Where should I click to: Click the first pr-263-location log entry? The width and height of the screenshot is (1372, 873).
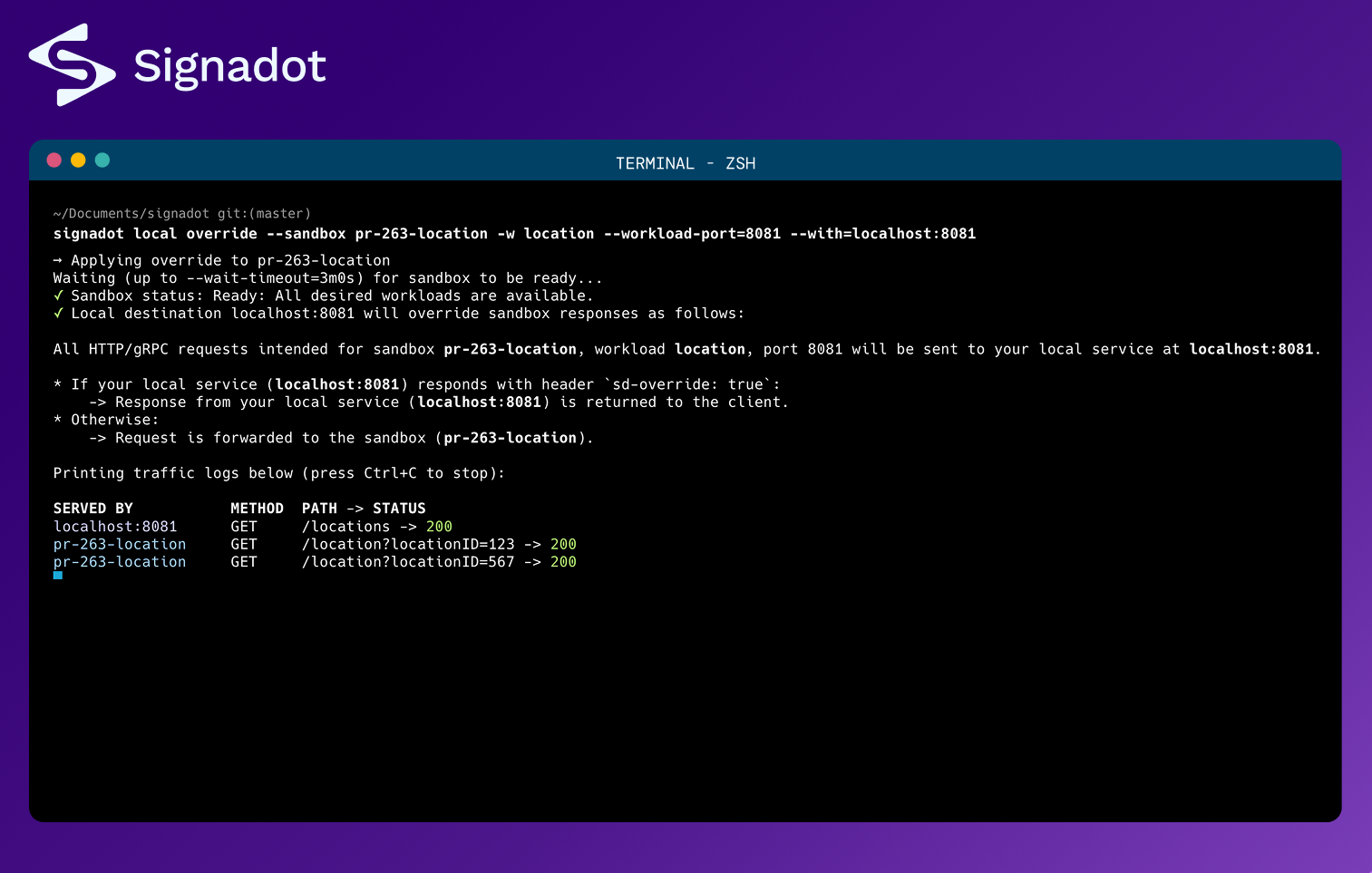[x=119, y=544]
